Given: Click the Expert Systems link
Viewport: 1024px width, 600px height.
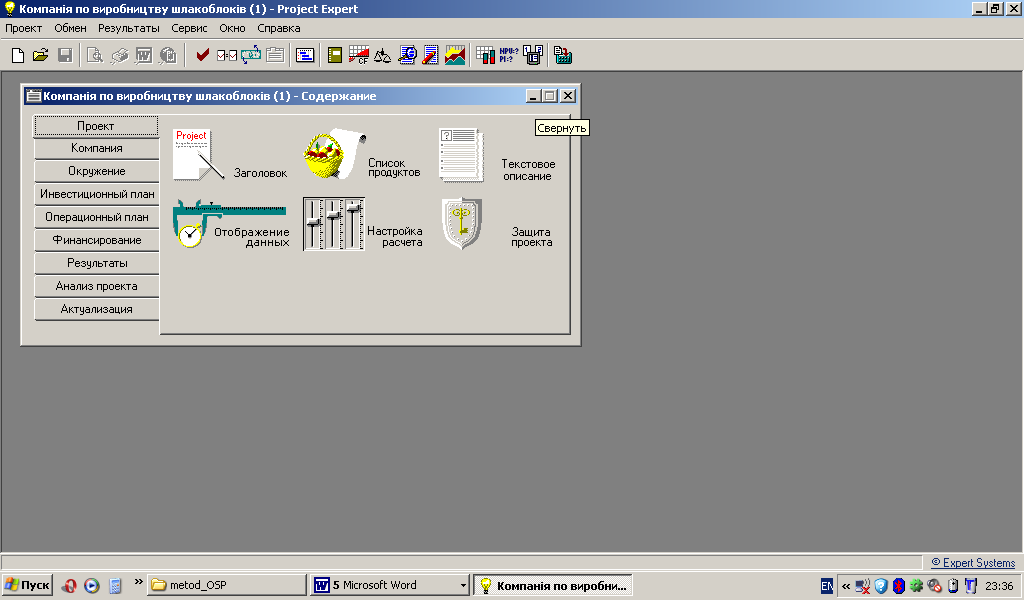Looking at the screenshot, I should tap(973, 563).
